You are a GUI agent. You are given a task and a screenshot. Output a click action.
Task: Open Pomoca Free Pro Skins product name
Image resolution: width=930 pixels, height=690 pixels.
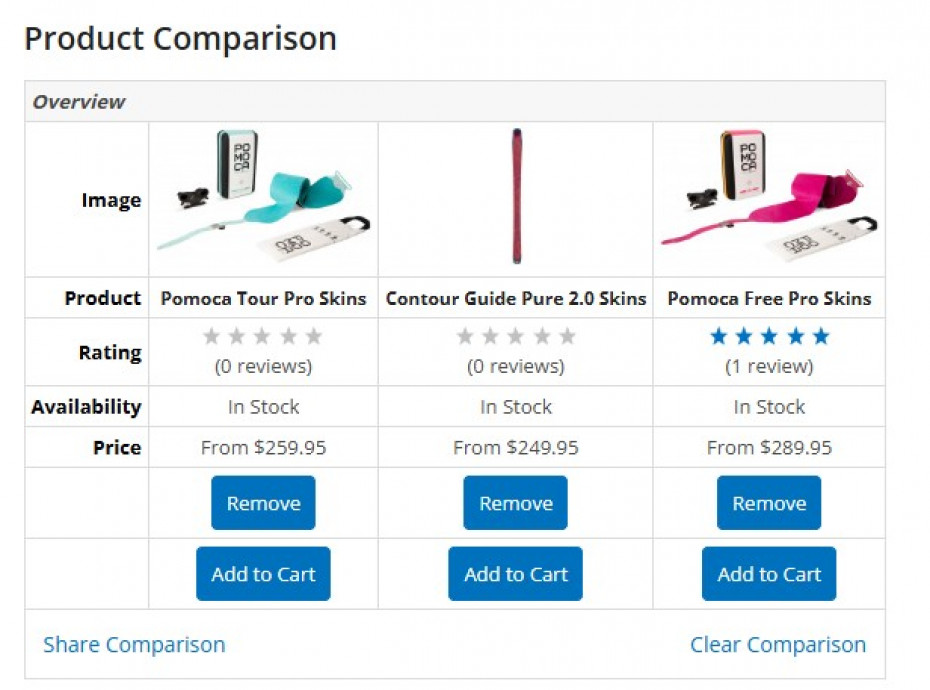[x=769, y=298]
